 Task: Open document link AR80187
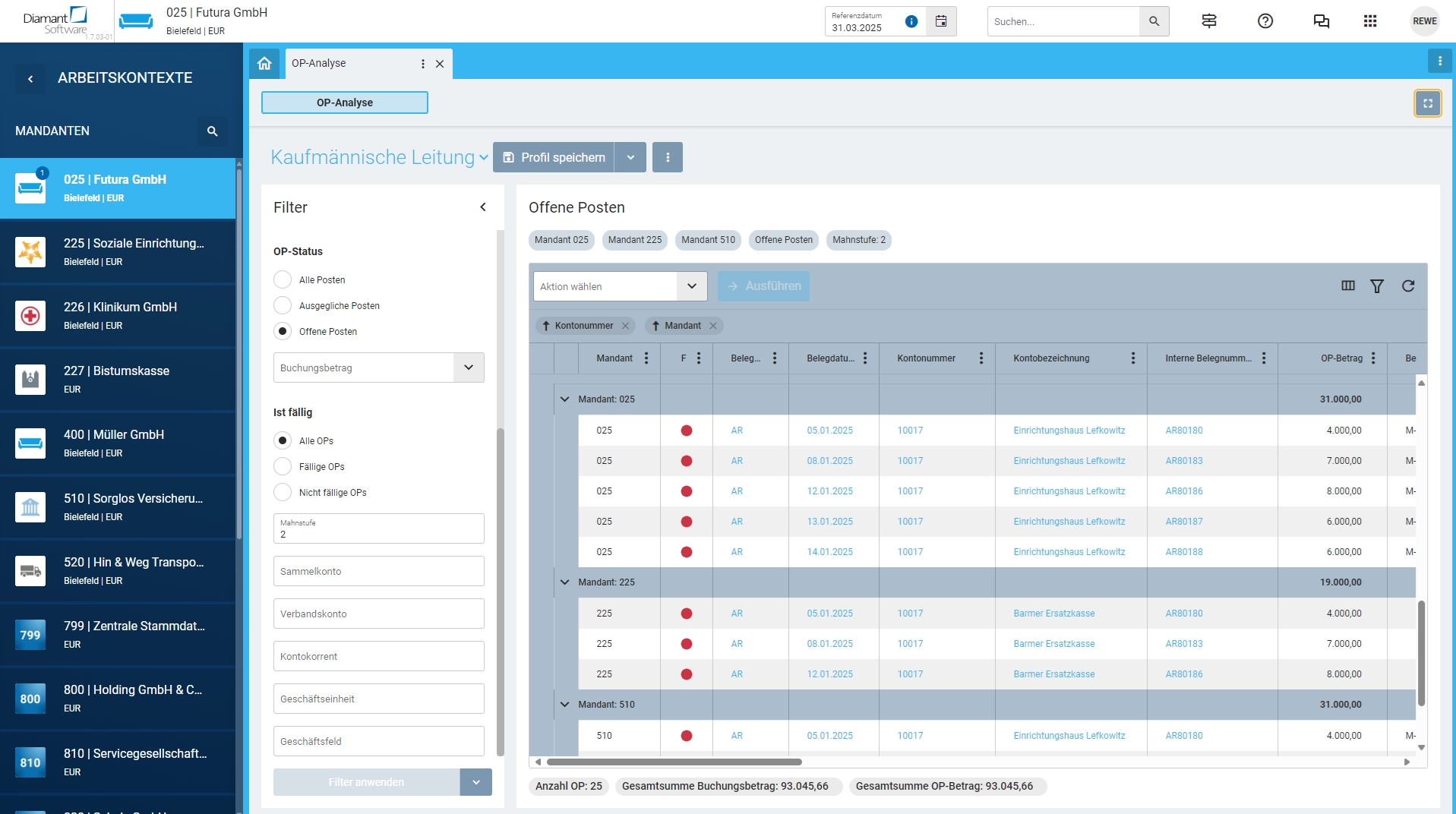[1183, 522]
